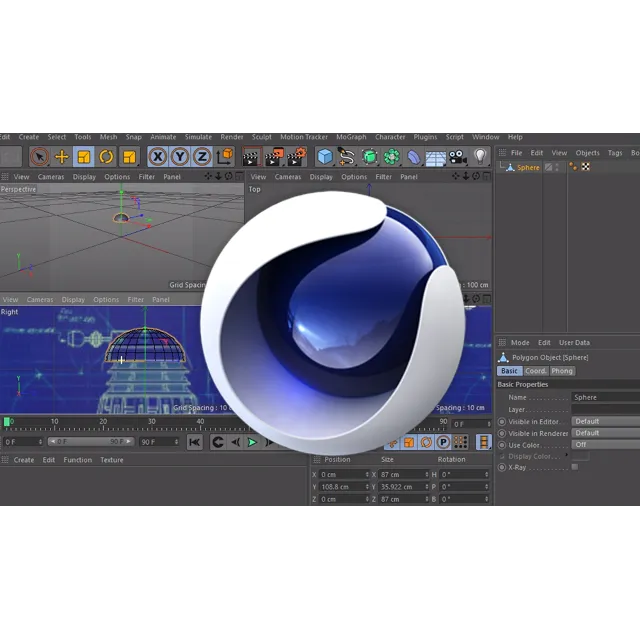Click Position Y field showing 108.8 cm

click(x=344, y=487)
